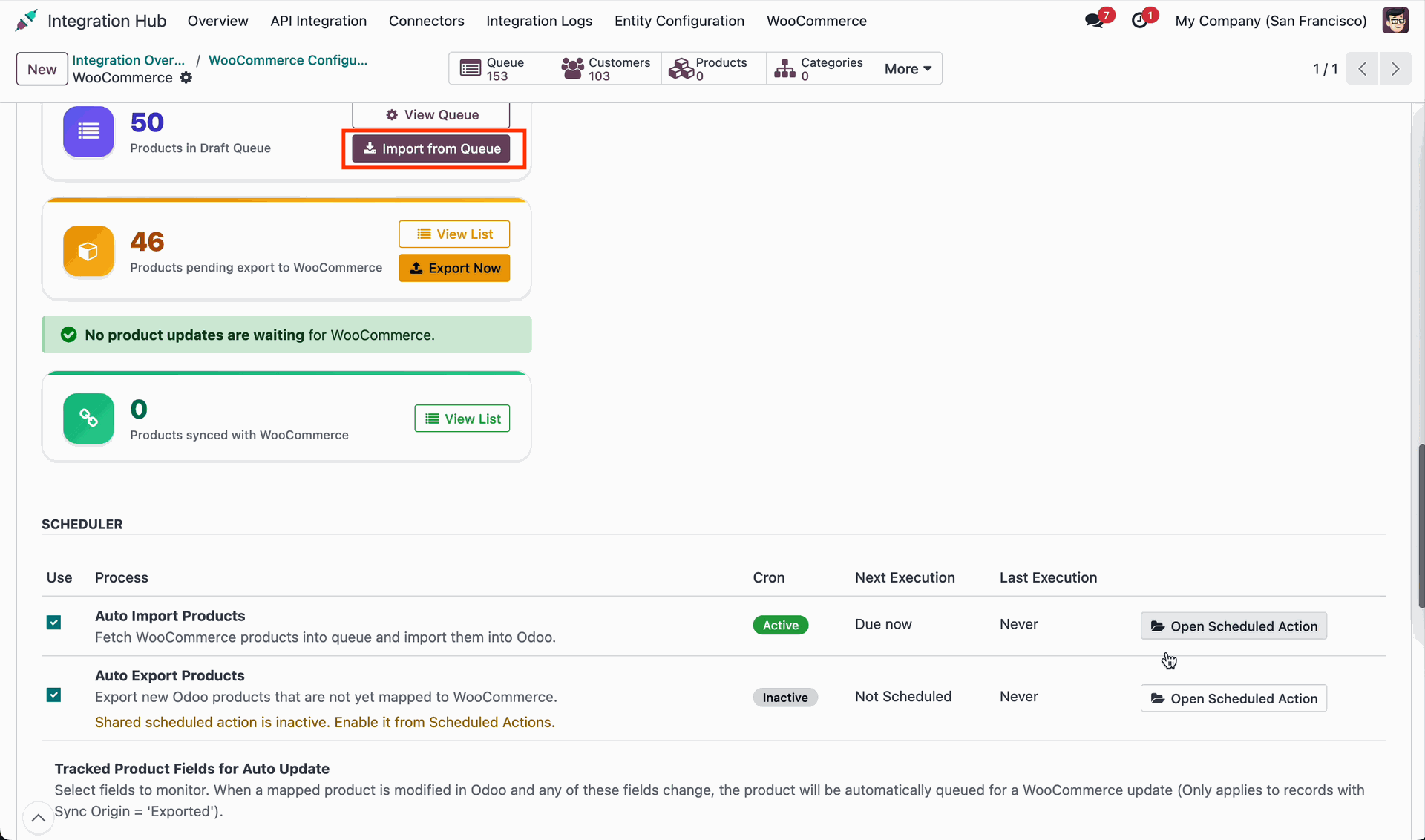
Task: Follow the WooCommerce Configuration breadcrumb link
Action: 288,60
